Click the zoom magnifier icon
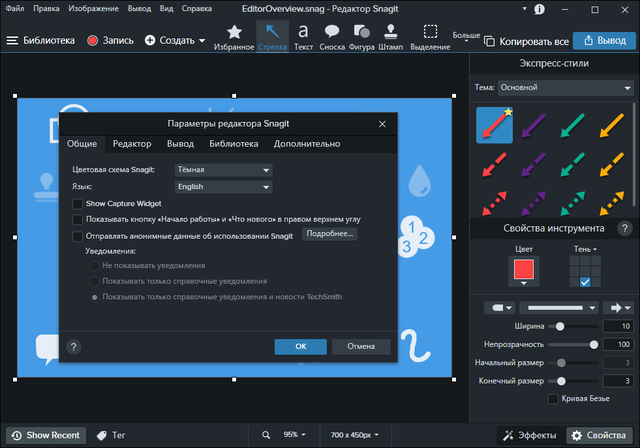 click(x=266, y=435)
